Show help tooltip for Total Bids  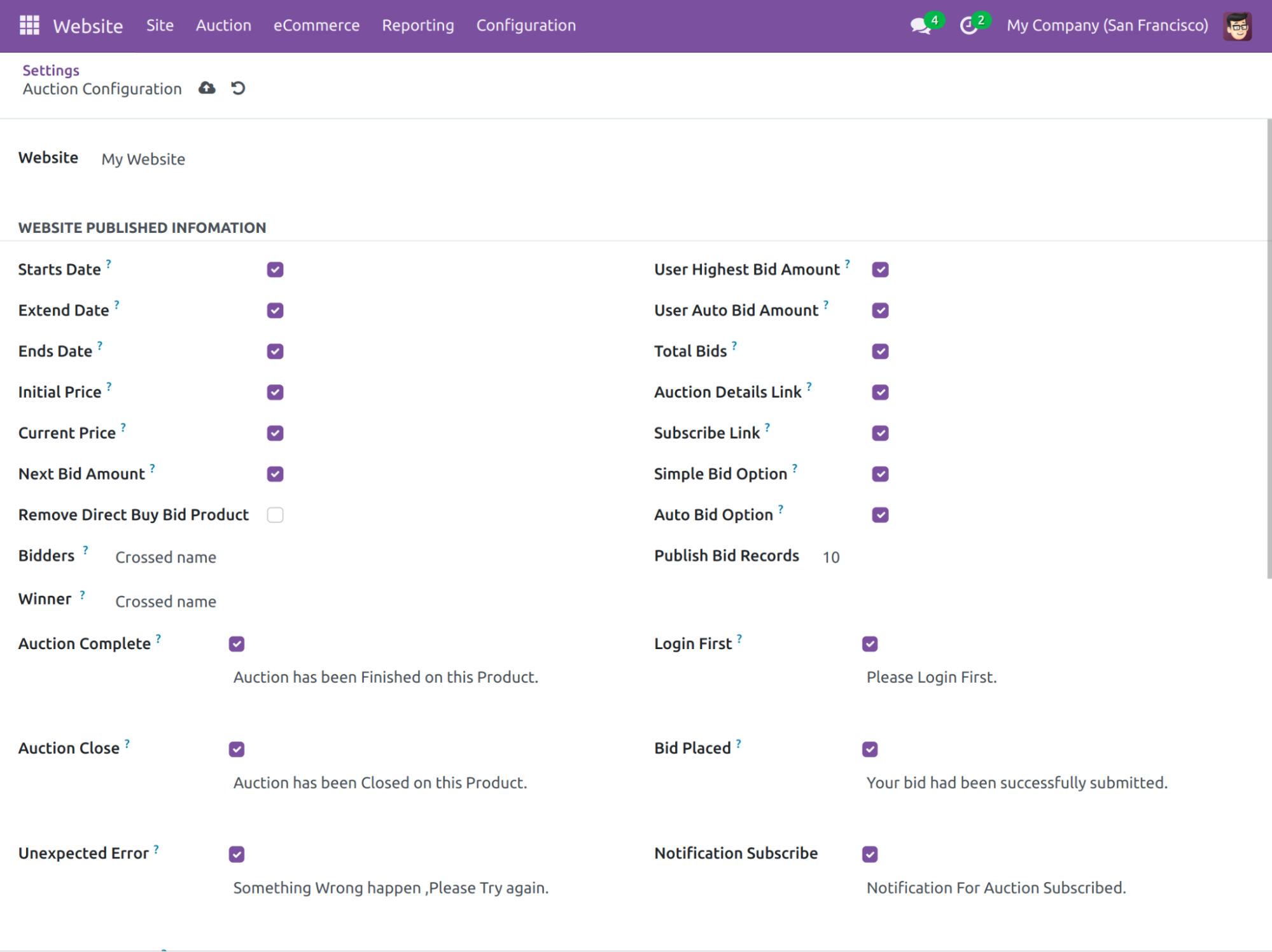click(x=734, y=345)
